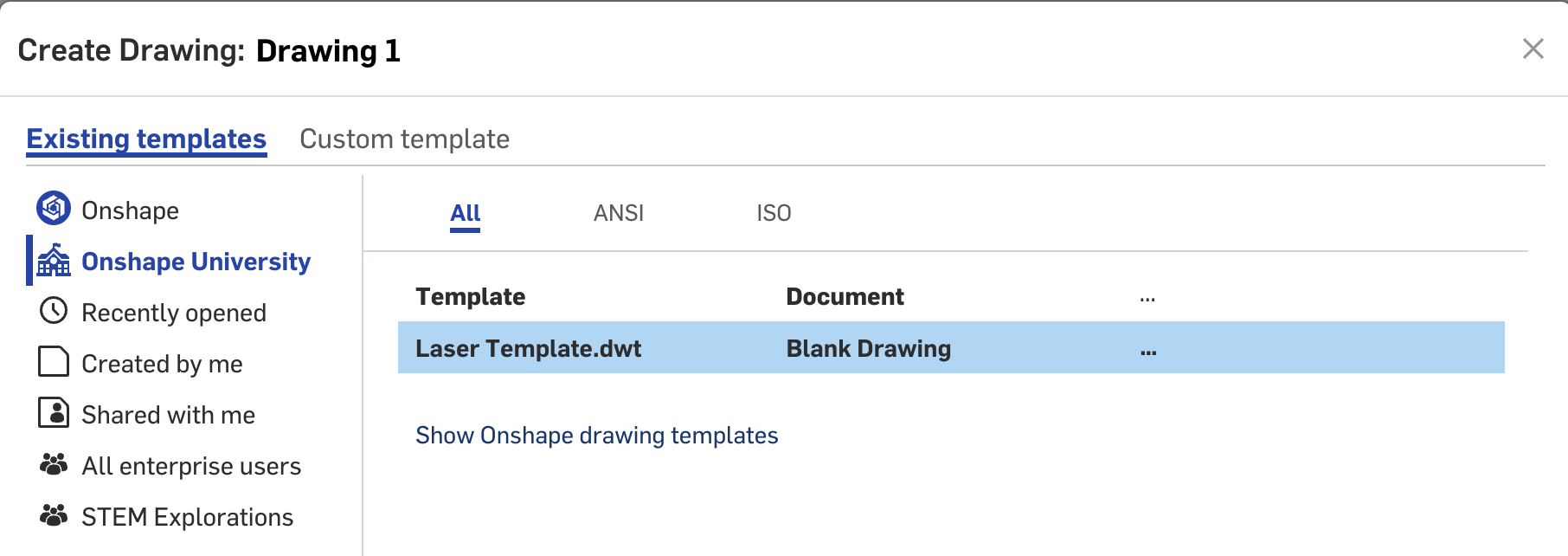
Task: Click the Shared with me person icon
Action: click(x=54, y=412)
